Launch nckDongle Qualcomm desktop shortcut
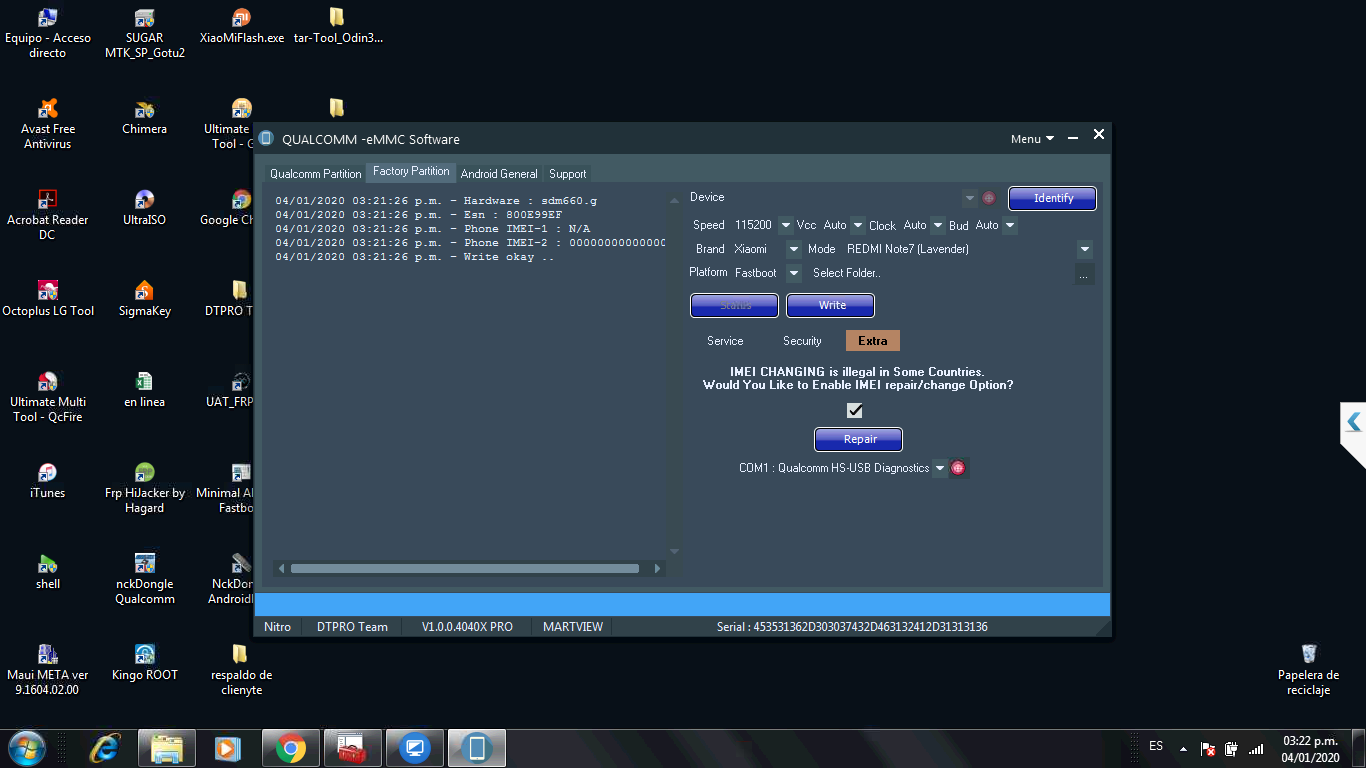Image resolution: width=1366 pixels, height=768 pixels. tap(145, 579)
